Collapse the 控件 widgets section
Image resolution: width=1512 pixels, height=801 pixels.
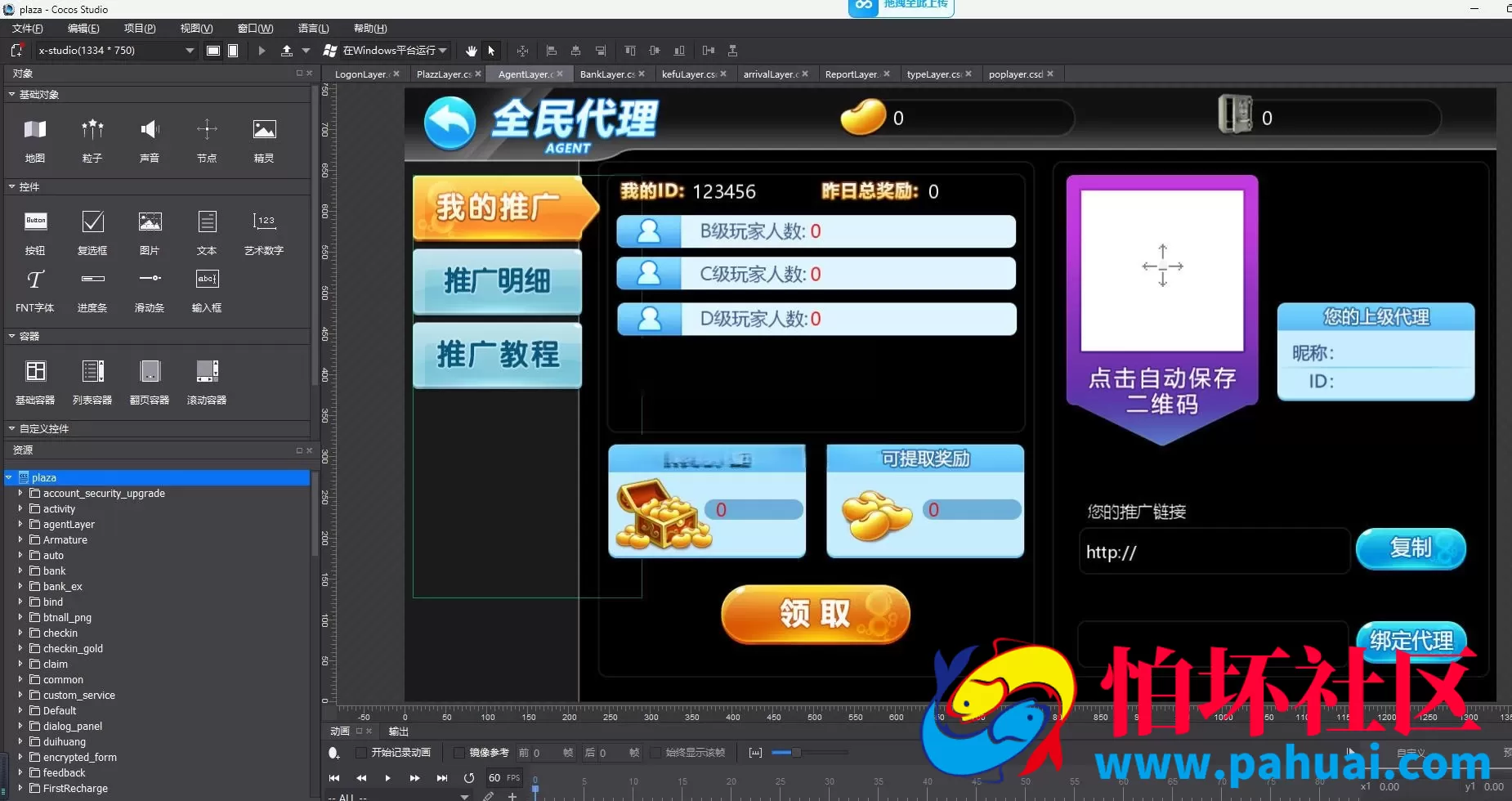tap(12, 187)
